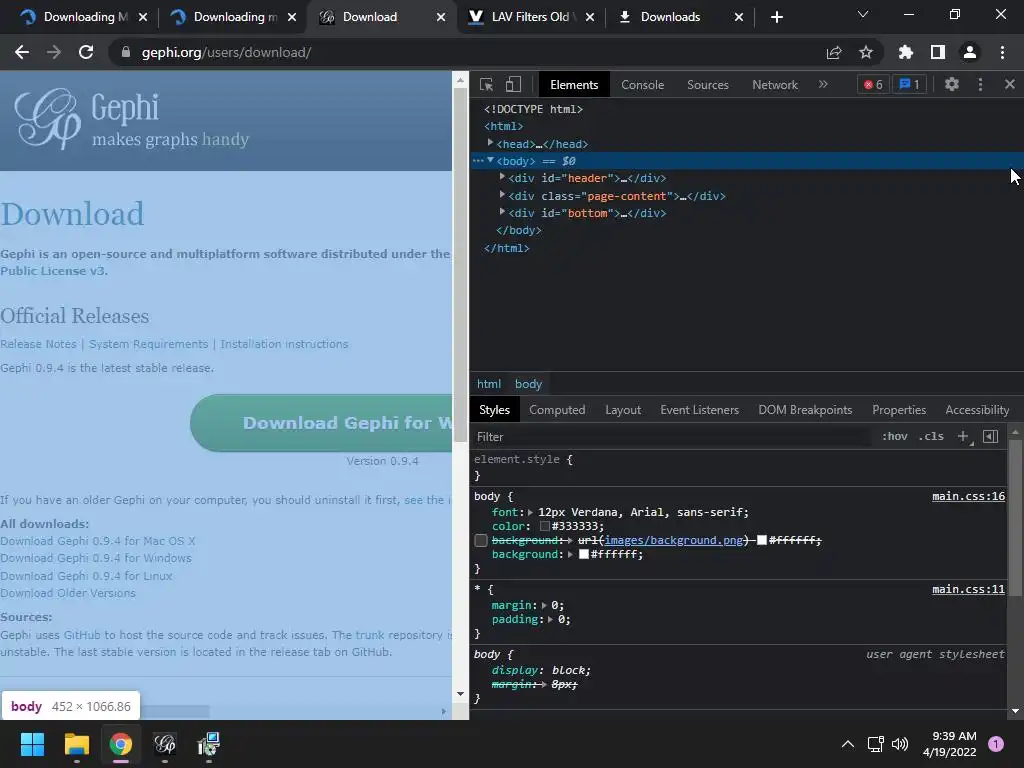
Task: Click the address bar URL
Action: click(x=226, y=52)
